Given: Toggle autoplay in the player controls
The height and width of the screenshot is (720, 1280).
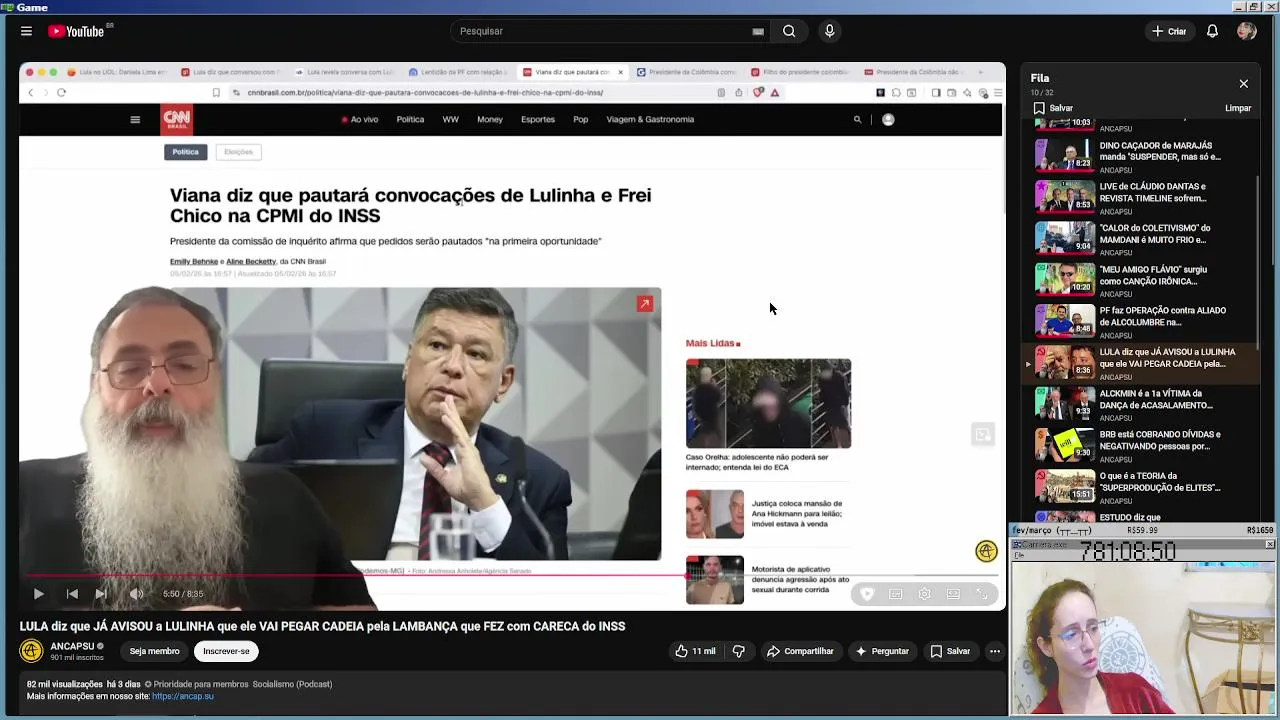Looking at the screenshot, I should (866, 594).
